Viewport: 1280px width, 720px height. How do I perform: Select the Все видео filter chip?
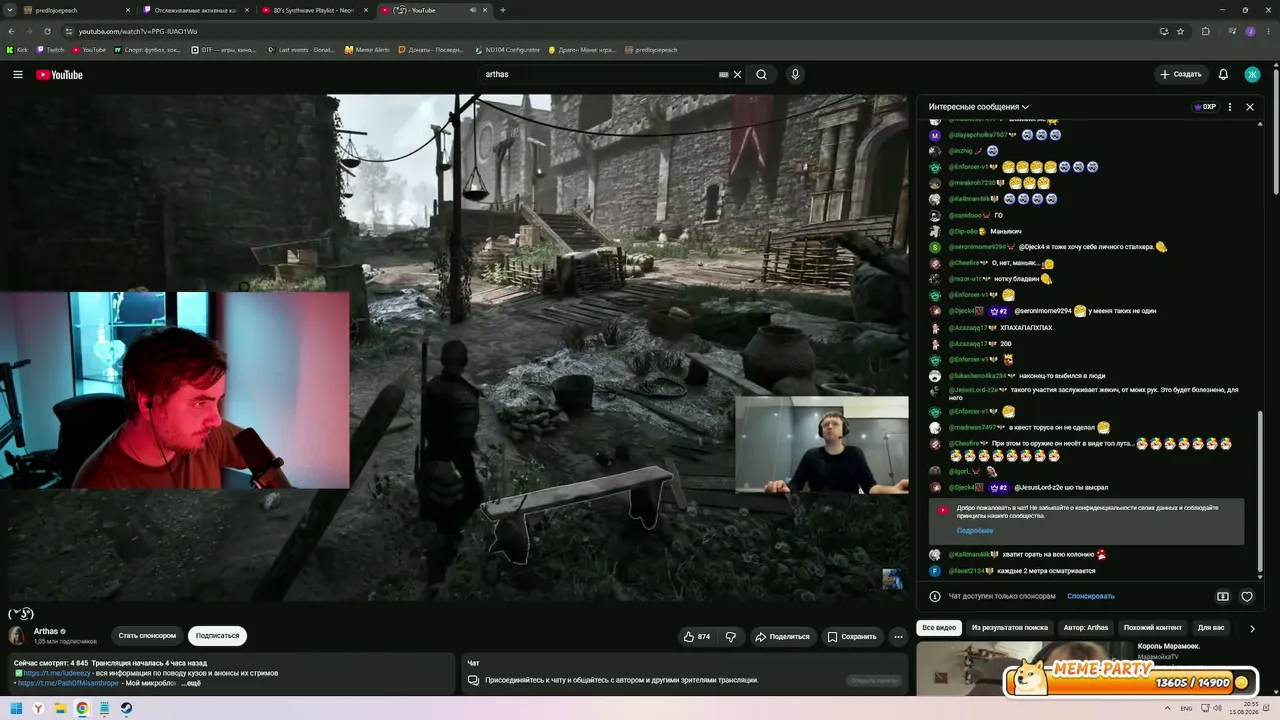click(x=939, y=628)
